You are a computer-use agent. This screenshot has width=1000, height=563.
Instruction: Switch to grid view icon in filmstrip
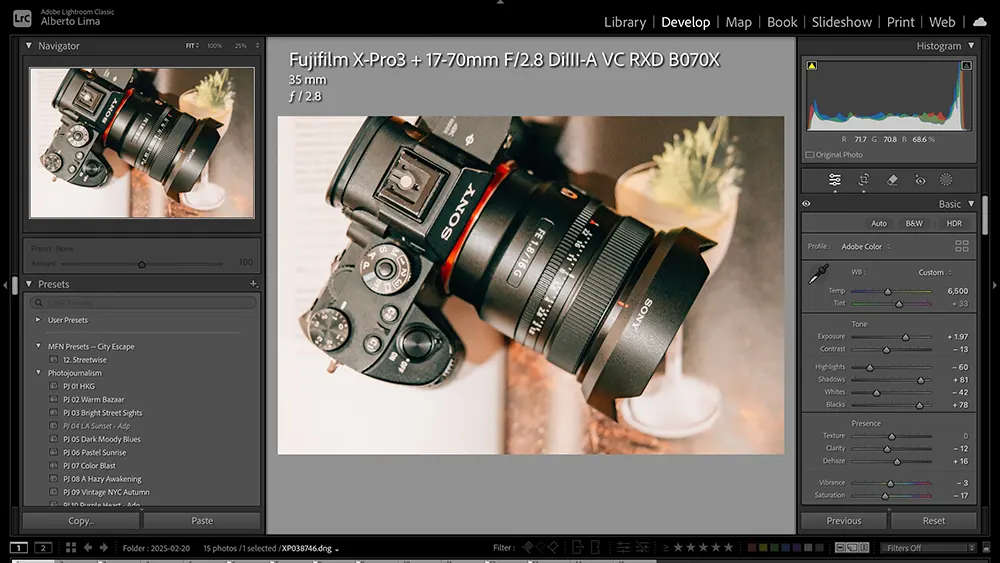coord(71,548)
